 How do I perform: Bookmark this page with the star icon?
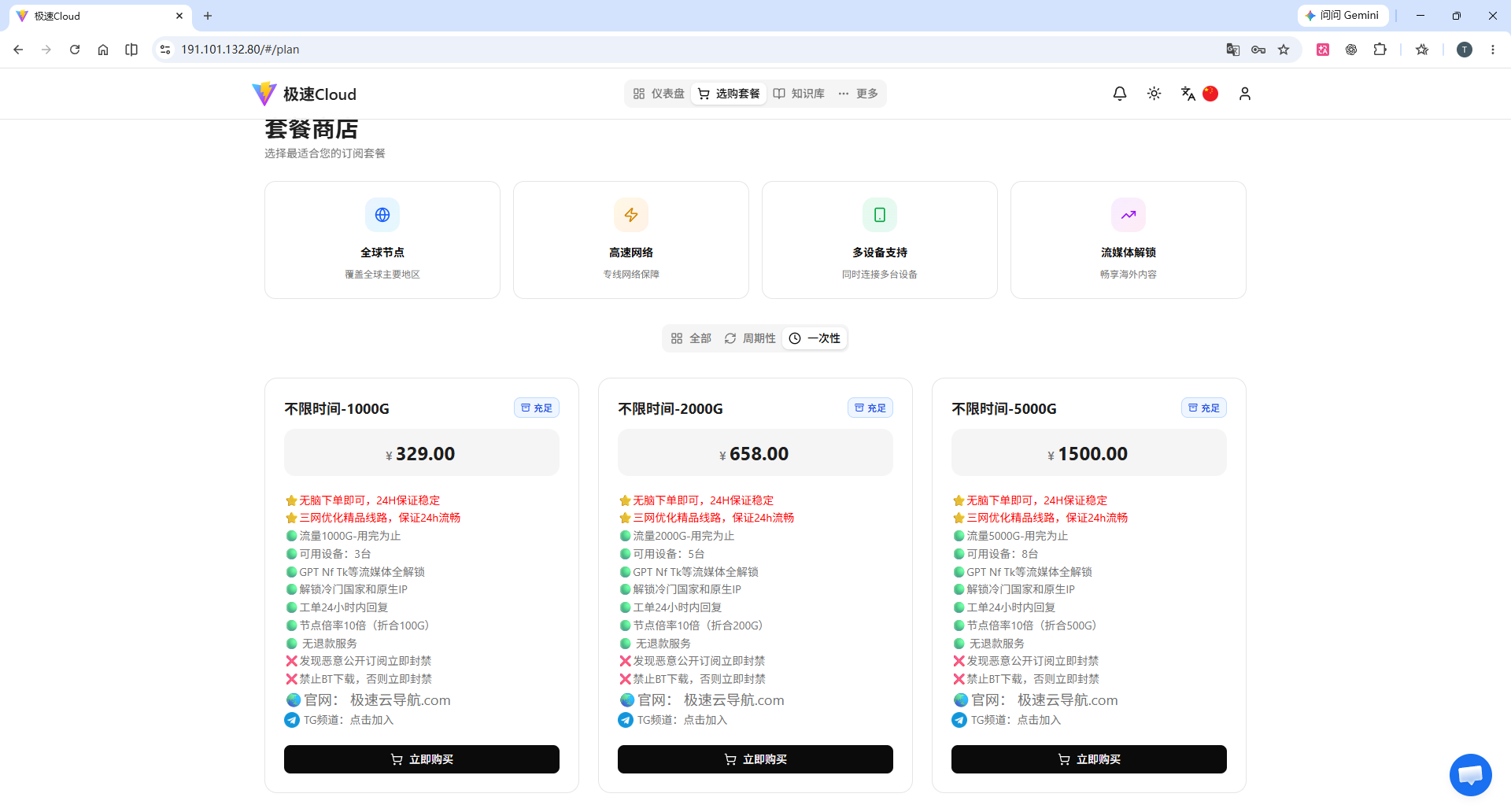coord(1284,50)
